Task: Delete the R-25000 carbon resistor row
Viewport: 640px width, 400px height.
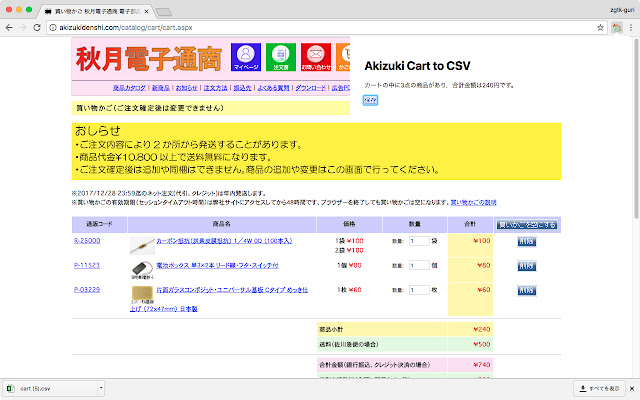Action: 527,242
